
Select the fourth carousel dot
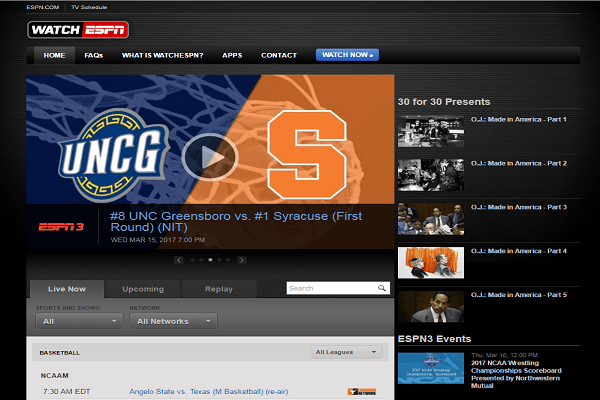pyautogui.click(x=219, y=260)
